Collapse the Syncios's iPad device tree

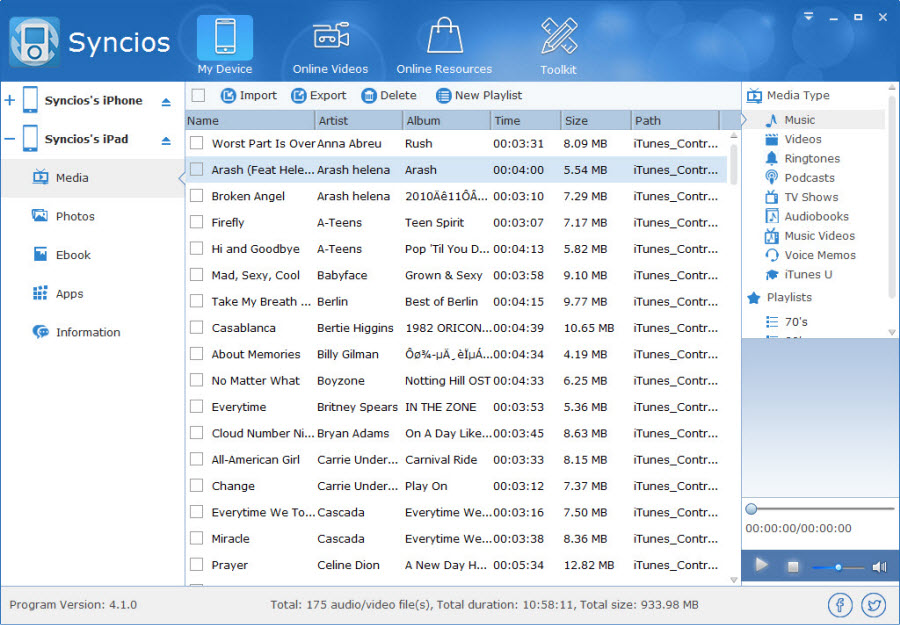click(10, 140)
